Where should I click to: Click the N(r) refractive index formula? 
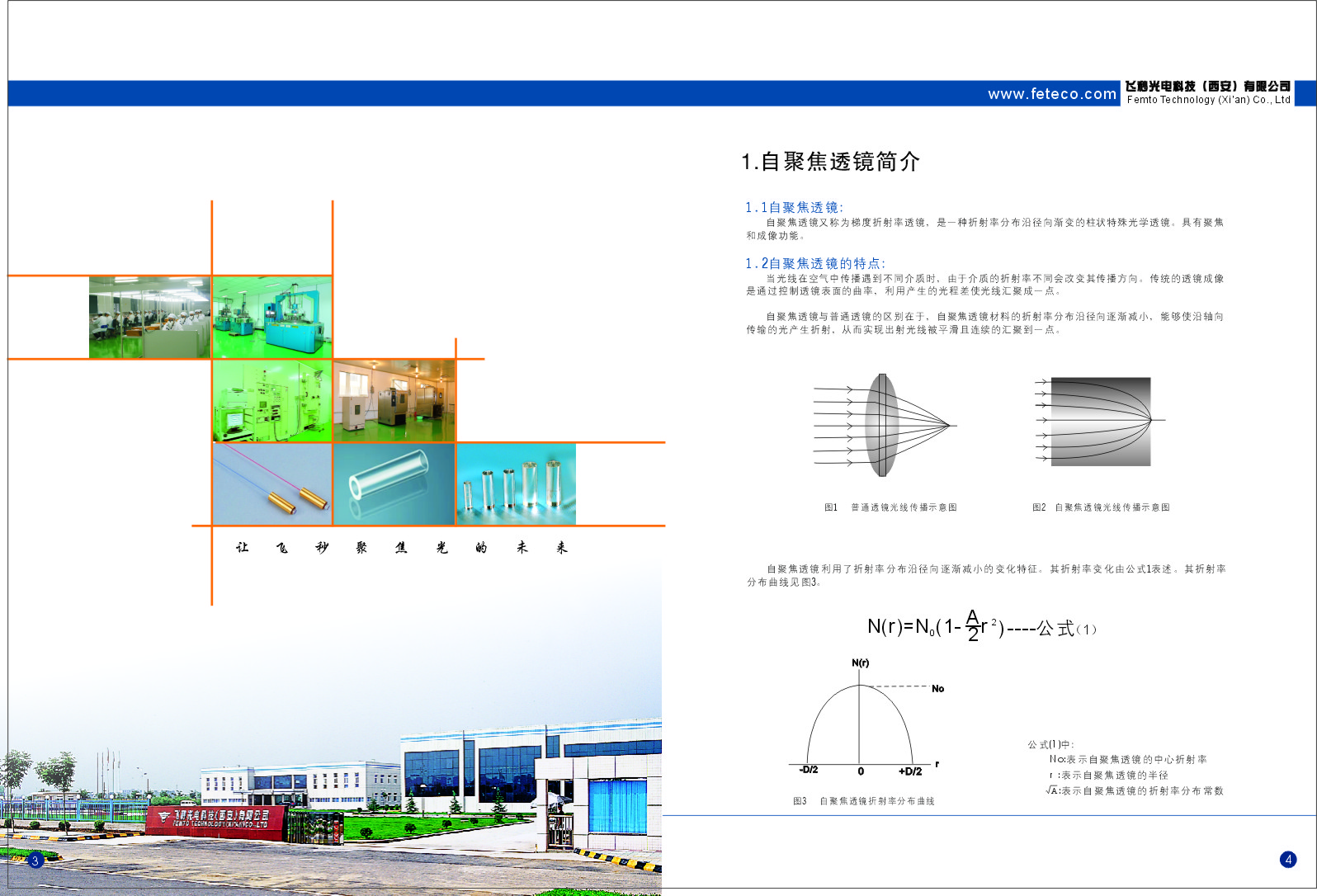[x=980, y=627]
